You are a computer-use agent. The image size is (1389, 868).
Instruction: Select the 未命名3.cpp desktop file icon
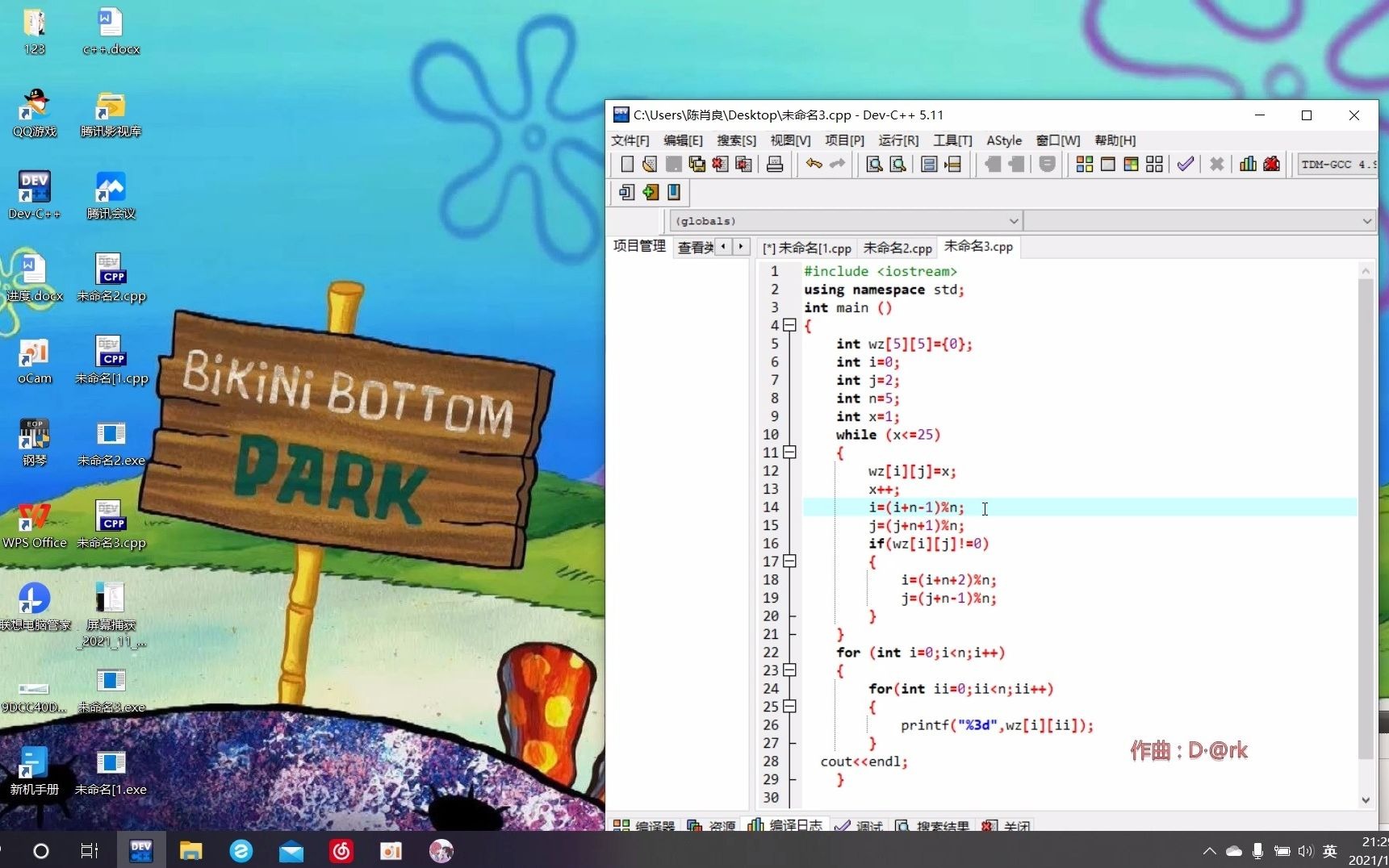click(x=111, y=524)
